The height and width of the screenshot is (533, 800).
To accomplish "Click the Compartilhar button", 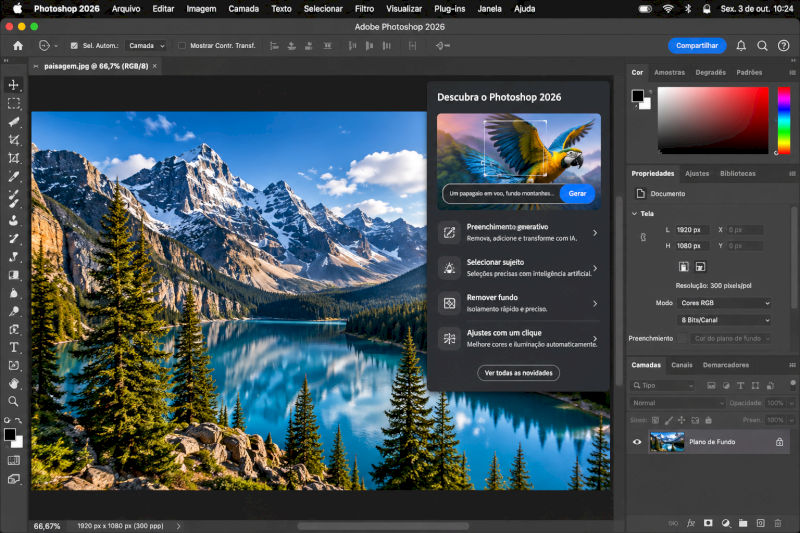I will [x=697, y=46].
